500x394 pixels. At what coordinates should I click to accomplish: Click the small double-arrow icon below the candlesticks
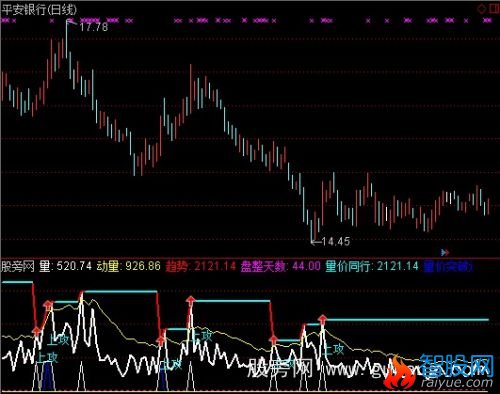pos(445,252)
